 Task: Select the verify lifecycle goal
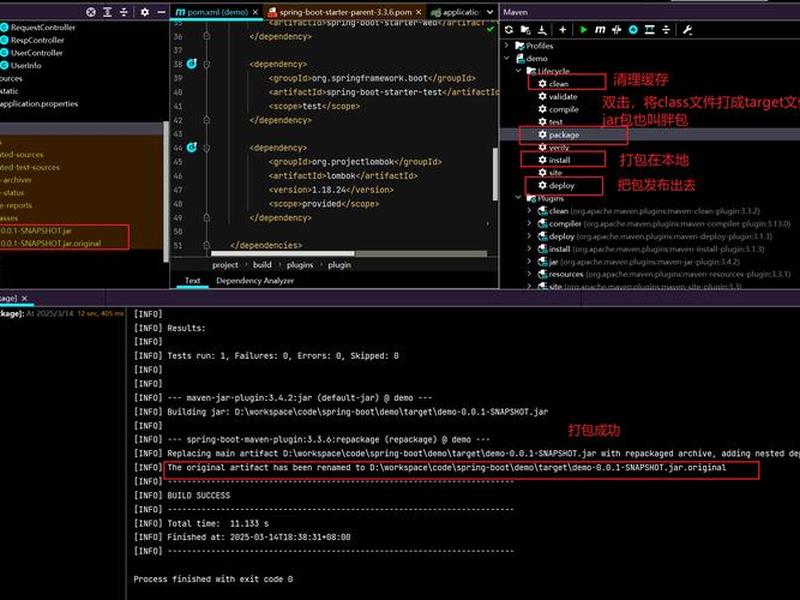point(554,147)
